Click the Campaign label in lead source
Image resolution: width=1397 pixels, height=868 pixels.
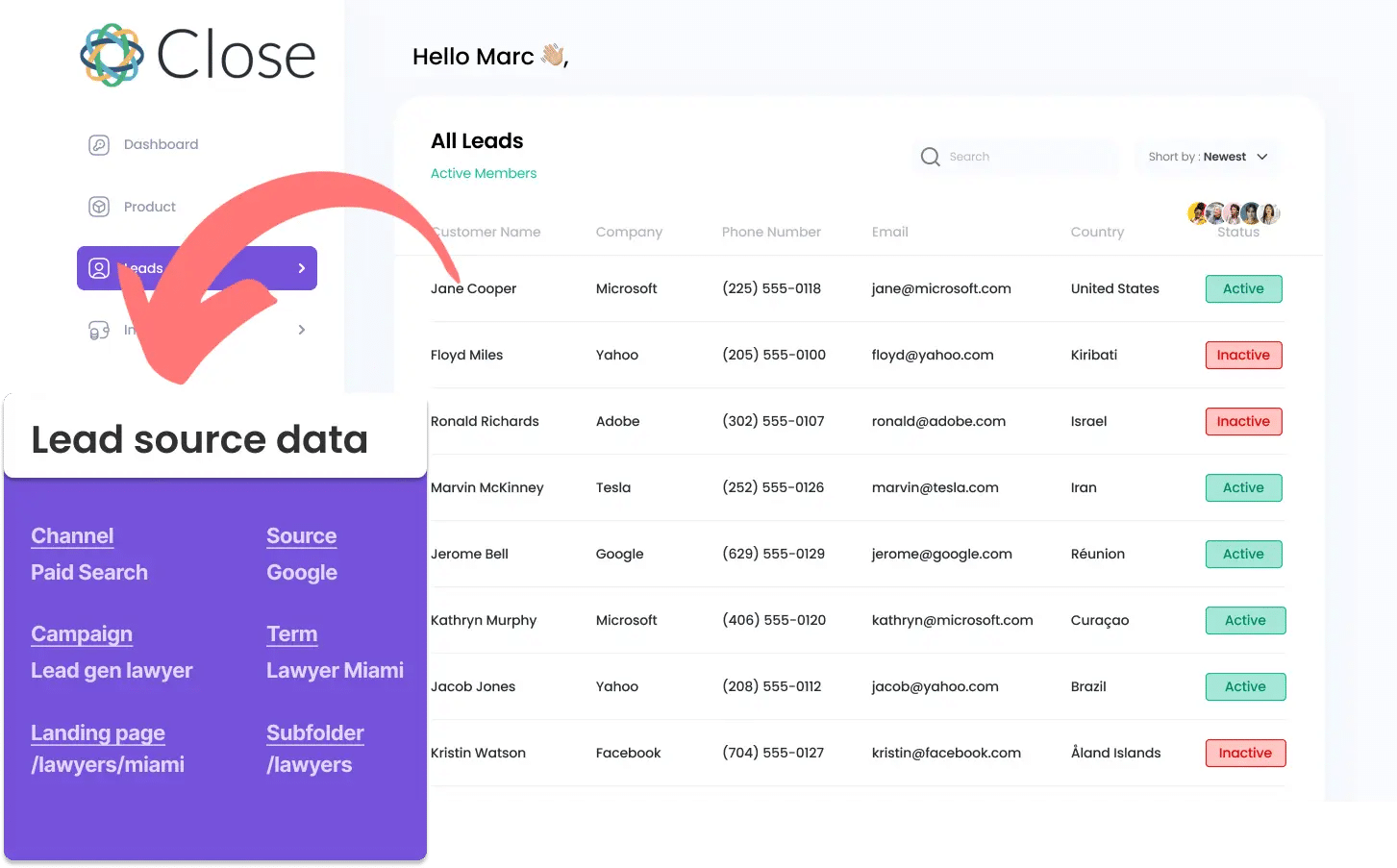[82, 634]
